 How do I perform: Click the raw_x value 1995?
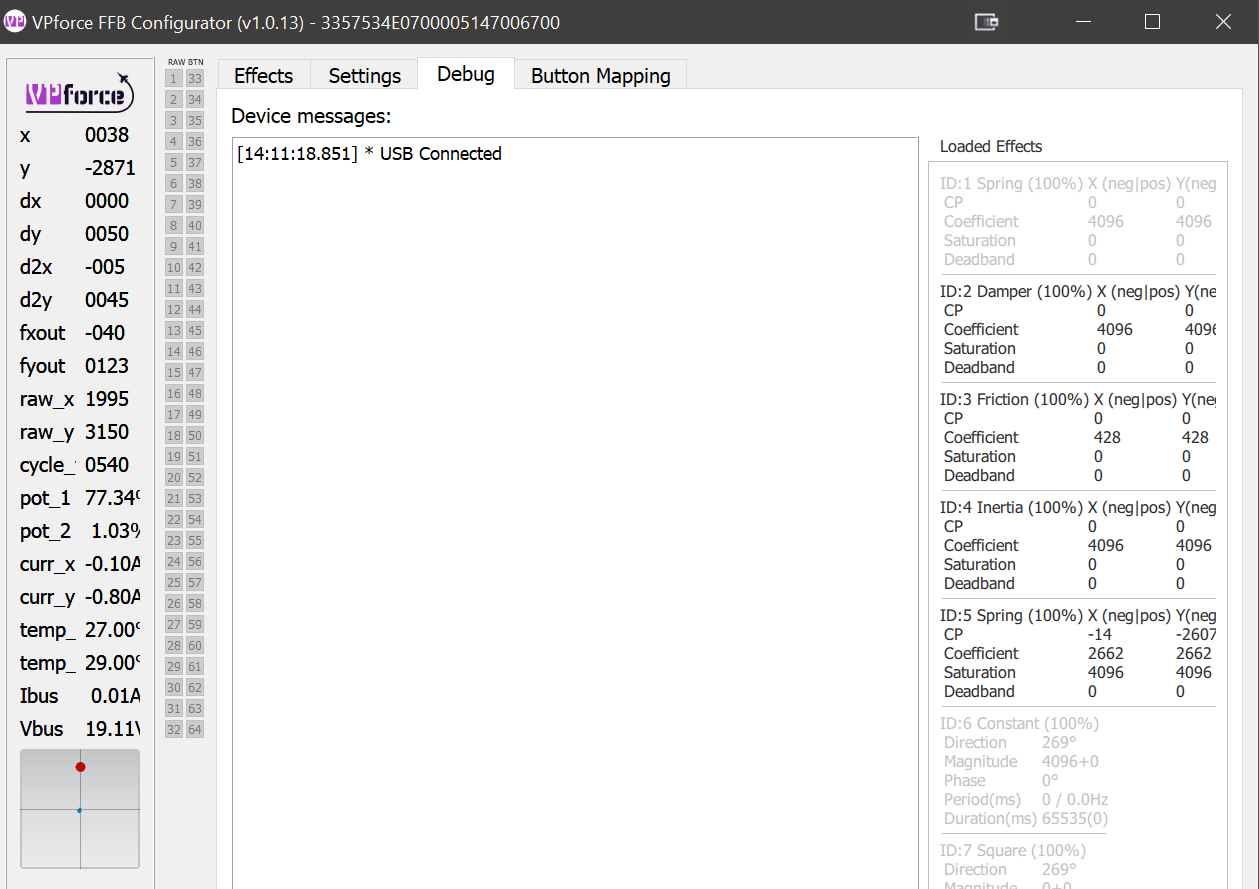(x=107, y=399)
